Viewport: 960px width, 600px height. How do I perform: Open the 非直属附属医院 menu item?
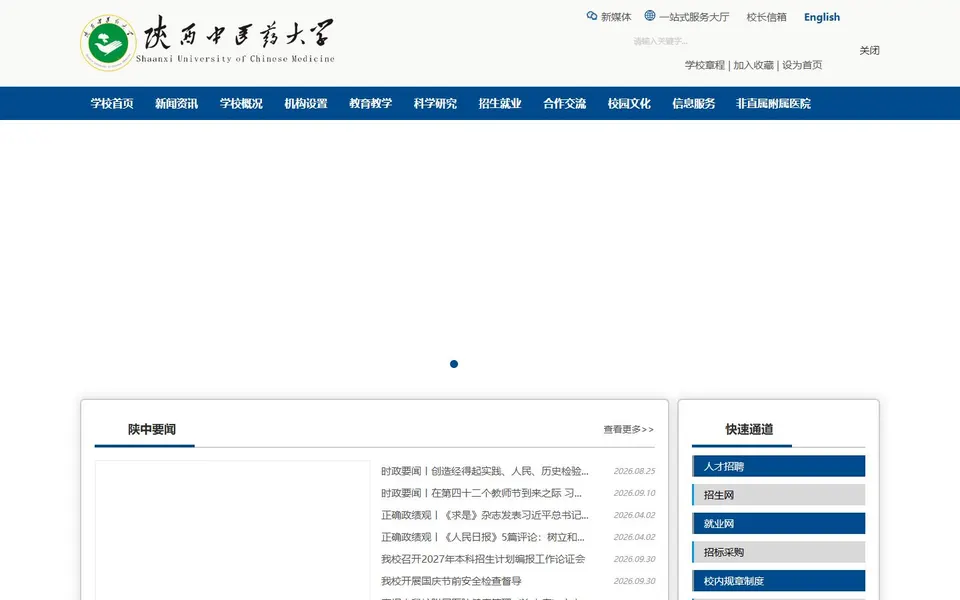[x=773, y=103]
